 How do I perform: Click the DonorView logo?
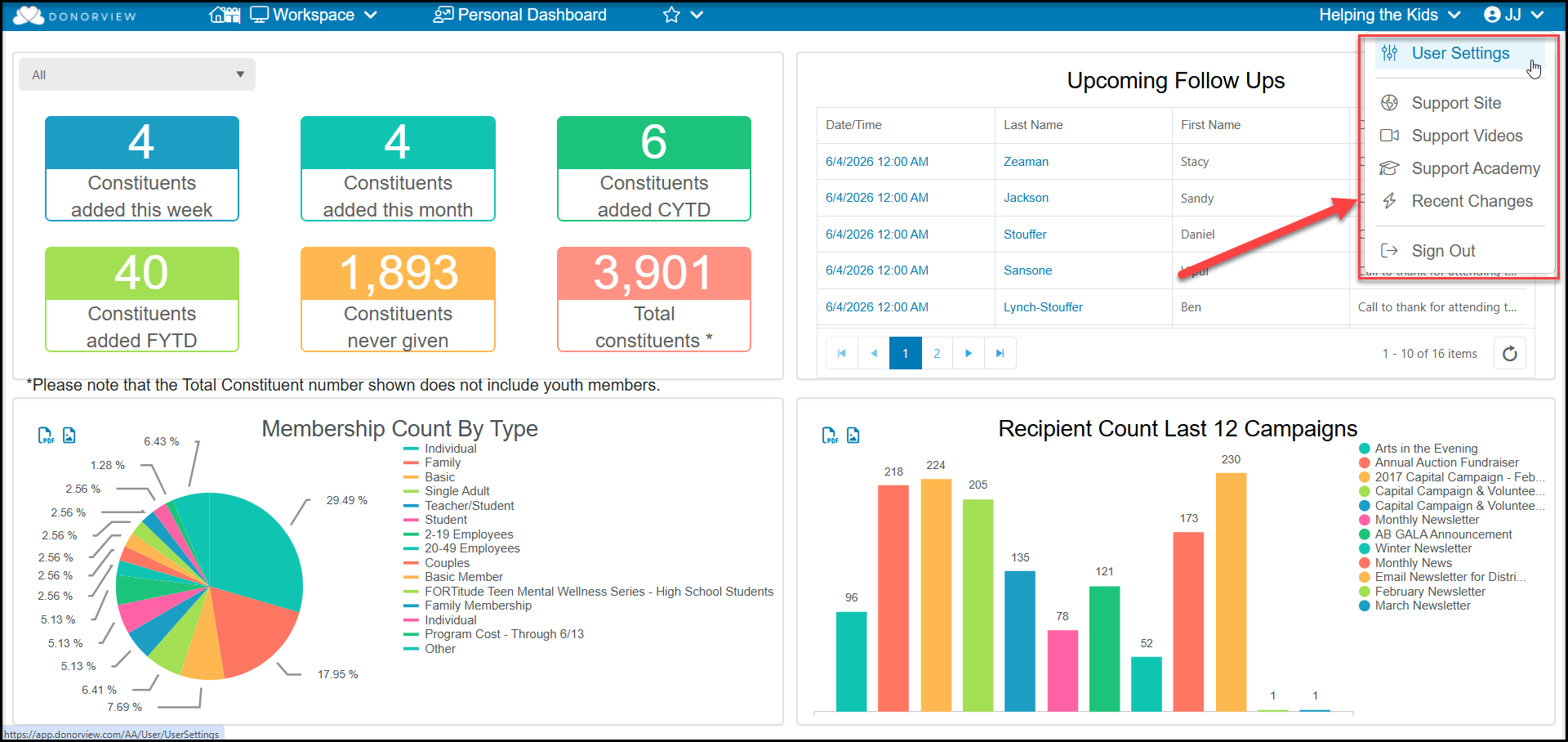coord(74,16)
